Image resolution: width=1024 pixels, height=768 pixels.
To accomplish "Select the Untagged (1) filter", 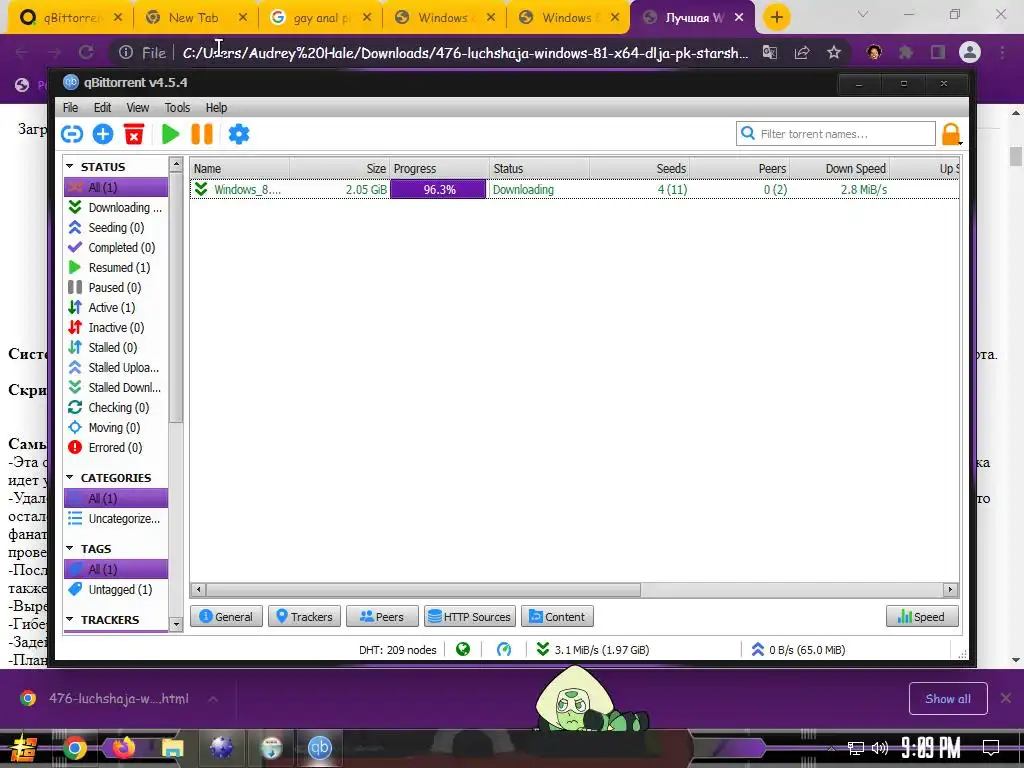I will 116,589.
